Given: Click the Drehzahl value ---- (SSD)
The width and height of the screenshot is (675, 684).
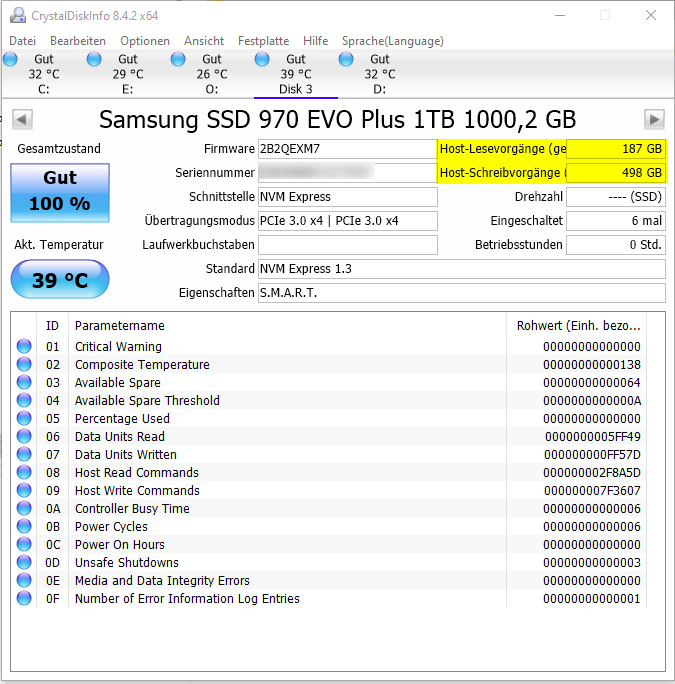Looking at the screenshot, I should click(x=616, y=197).
